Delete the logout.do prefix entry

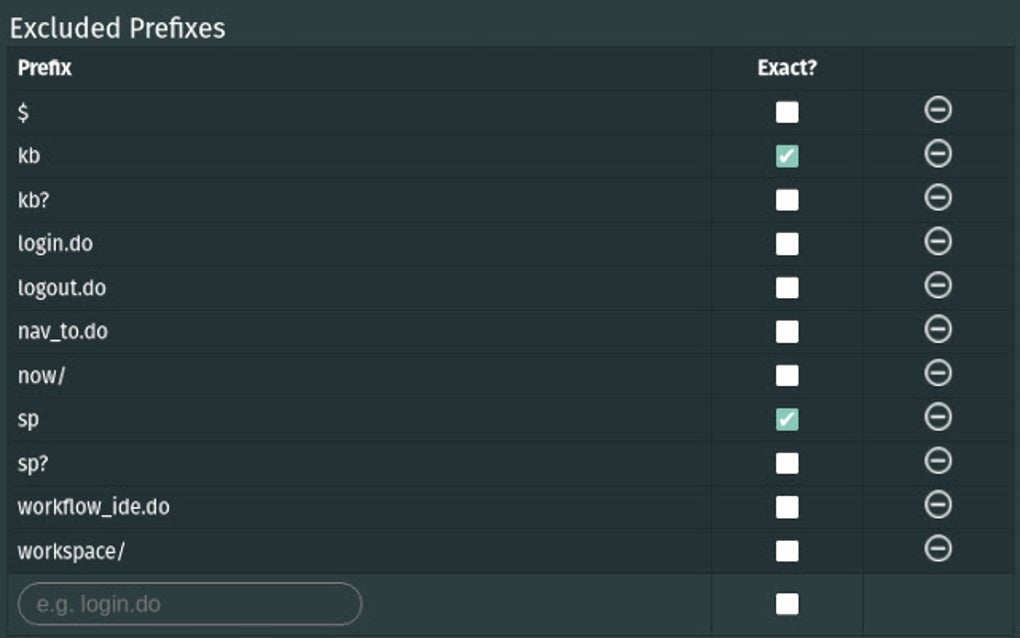point(935,287)
